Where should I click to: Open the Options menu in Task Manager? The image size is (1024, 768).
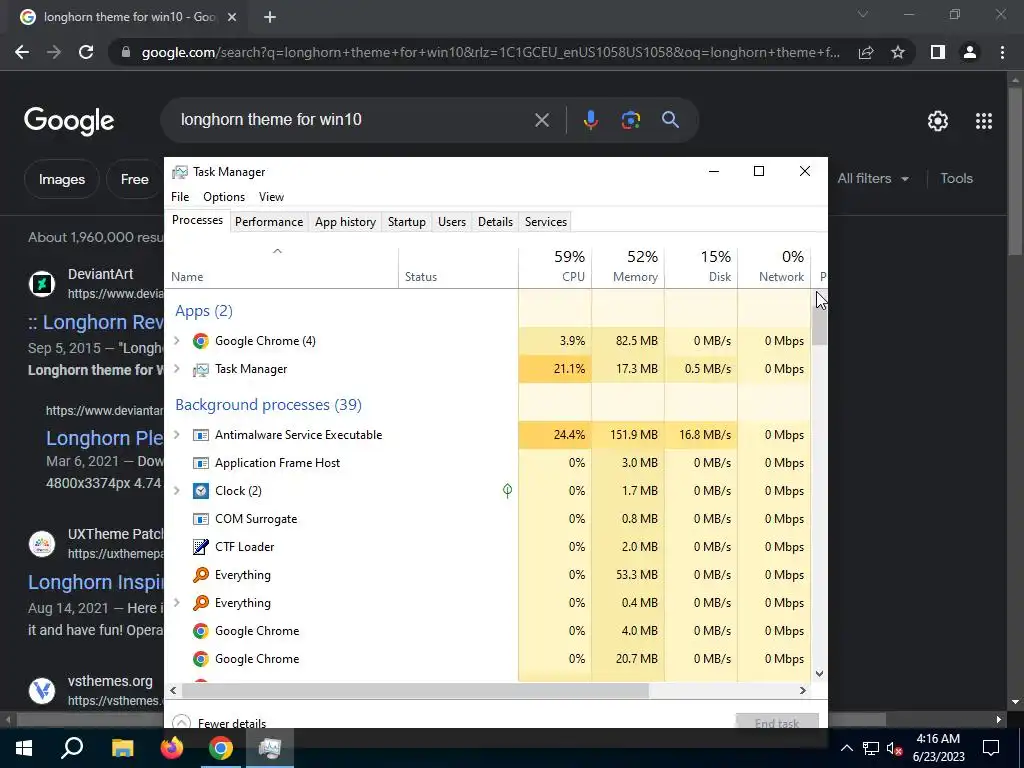coord(224,197)
